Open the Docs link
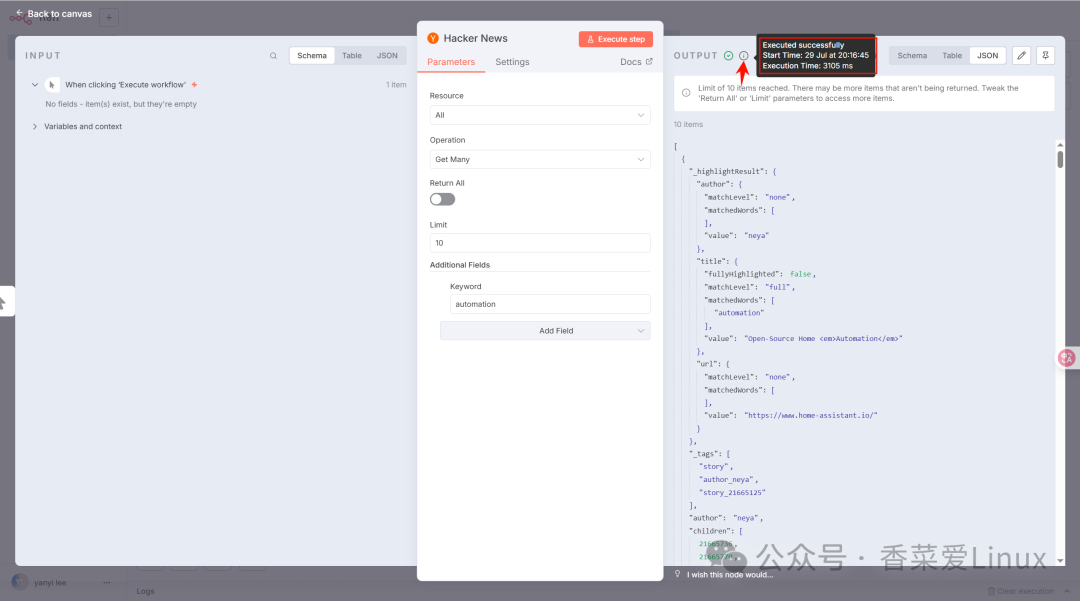Screen dimensions: 1080x601 636,62
